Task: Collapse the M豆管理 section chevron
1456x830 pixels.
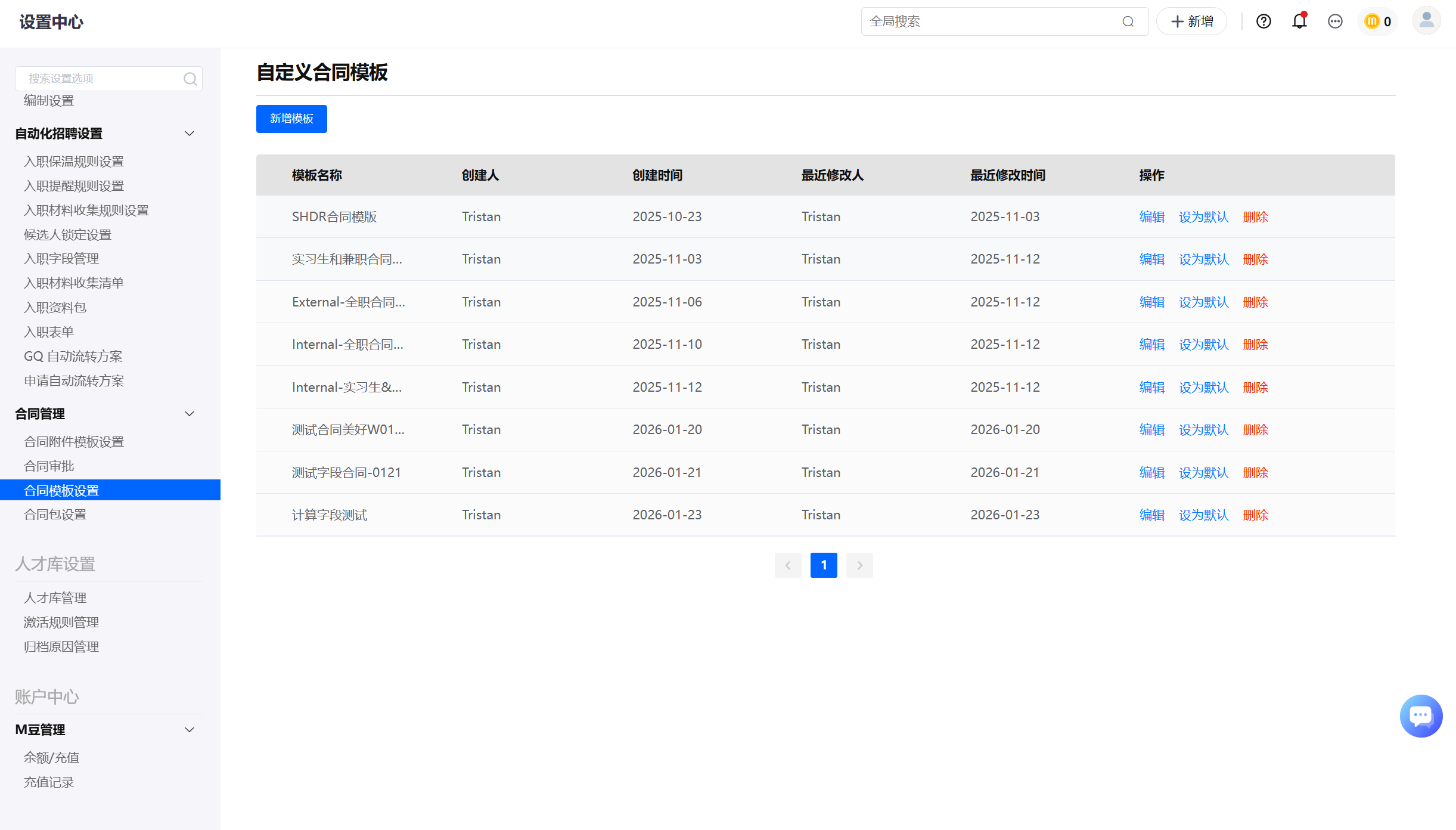Action: coord(190,730)
